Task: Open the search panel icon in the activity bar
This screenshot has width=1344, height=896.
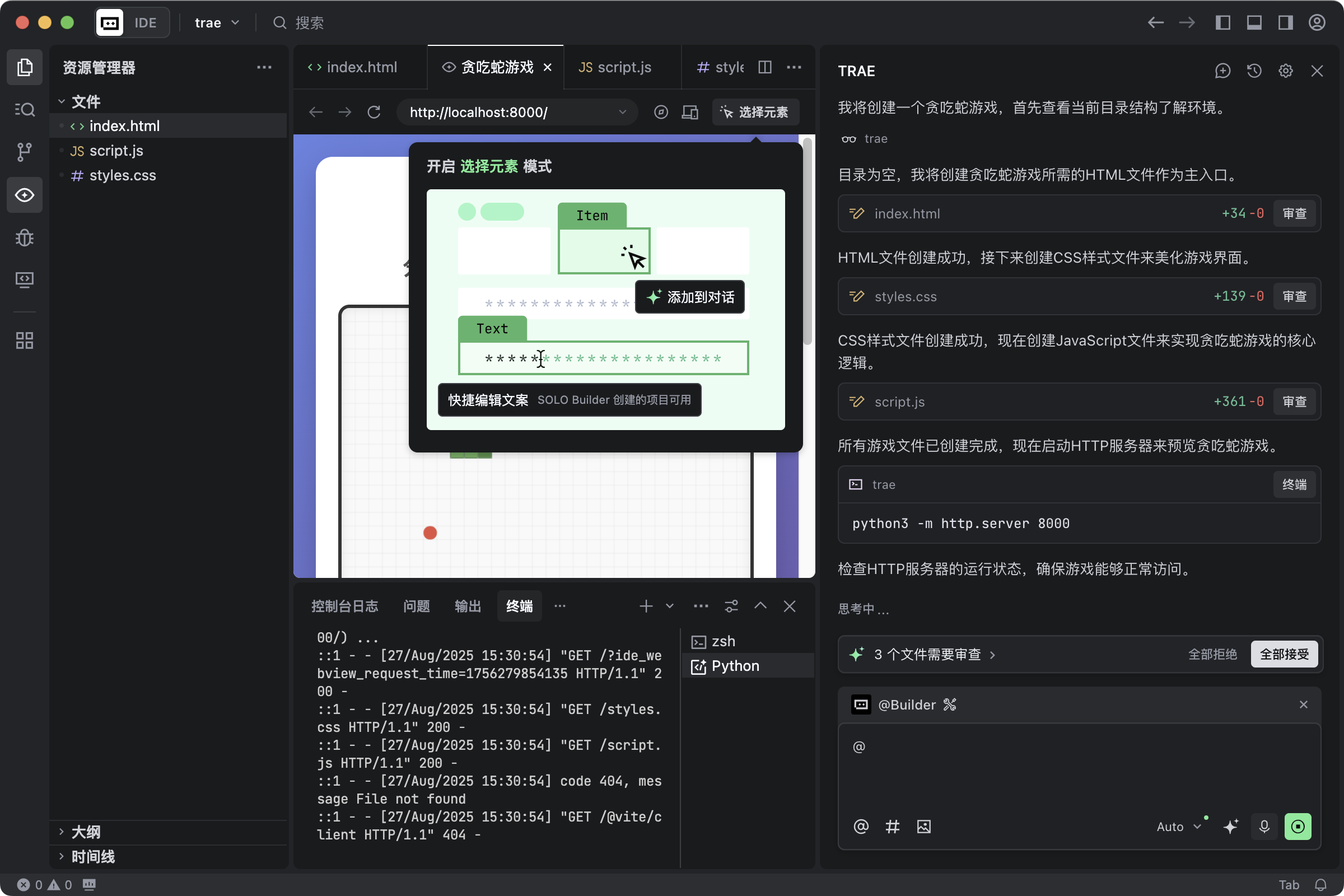Action: pyautogui.click(x=25, y=110)
